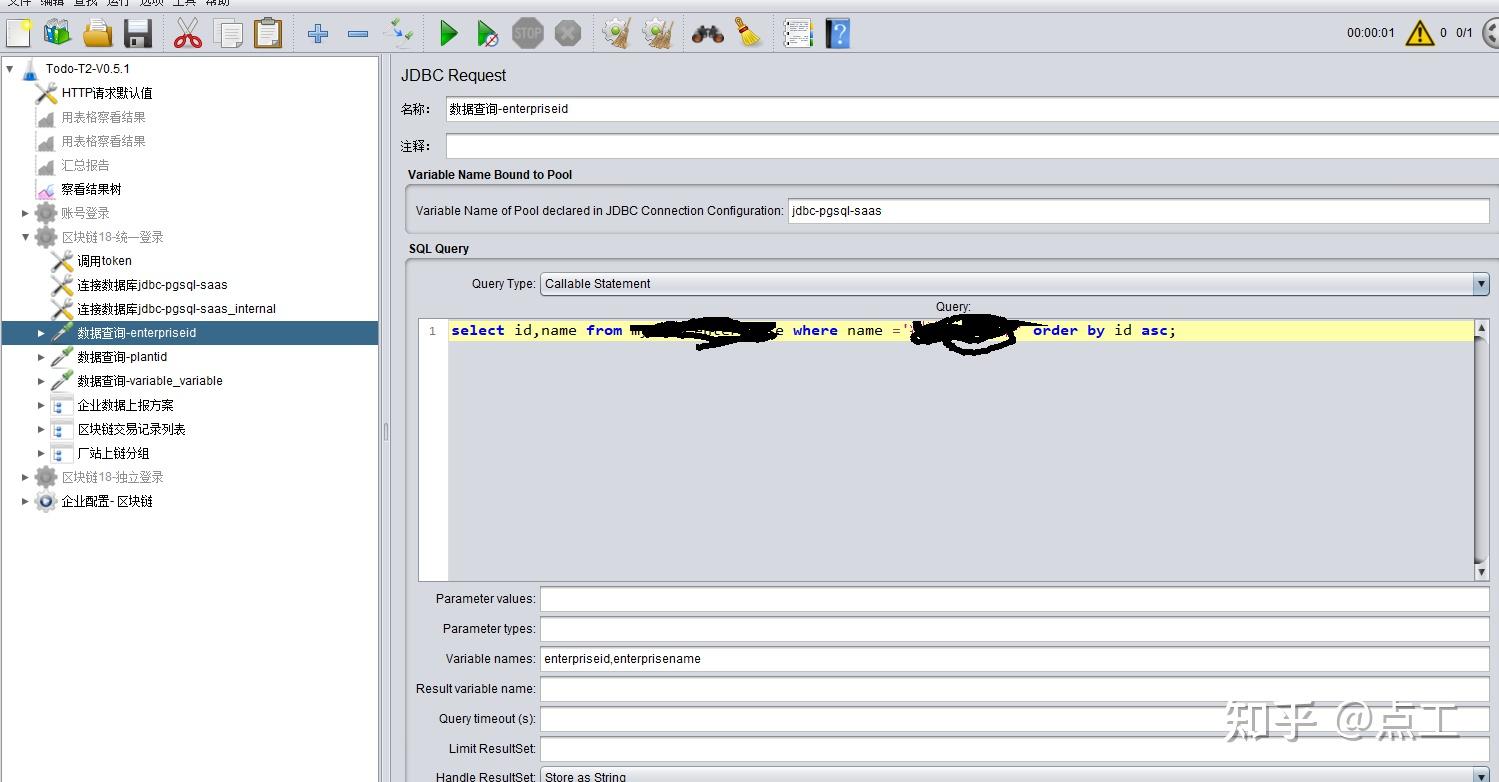Click the grayed Stop test icon
The width and height of the screenshot is (1499, 782).
527,32
